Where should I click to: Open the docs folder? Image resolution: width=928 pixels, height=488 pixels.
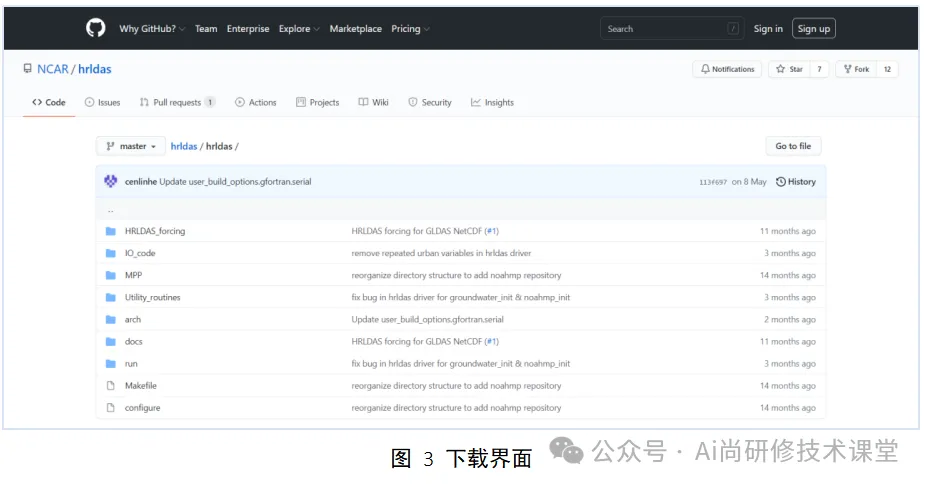(x=133, y=341)
